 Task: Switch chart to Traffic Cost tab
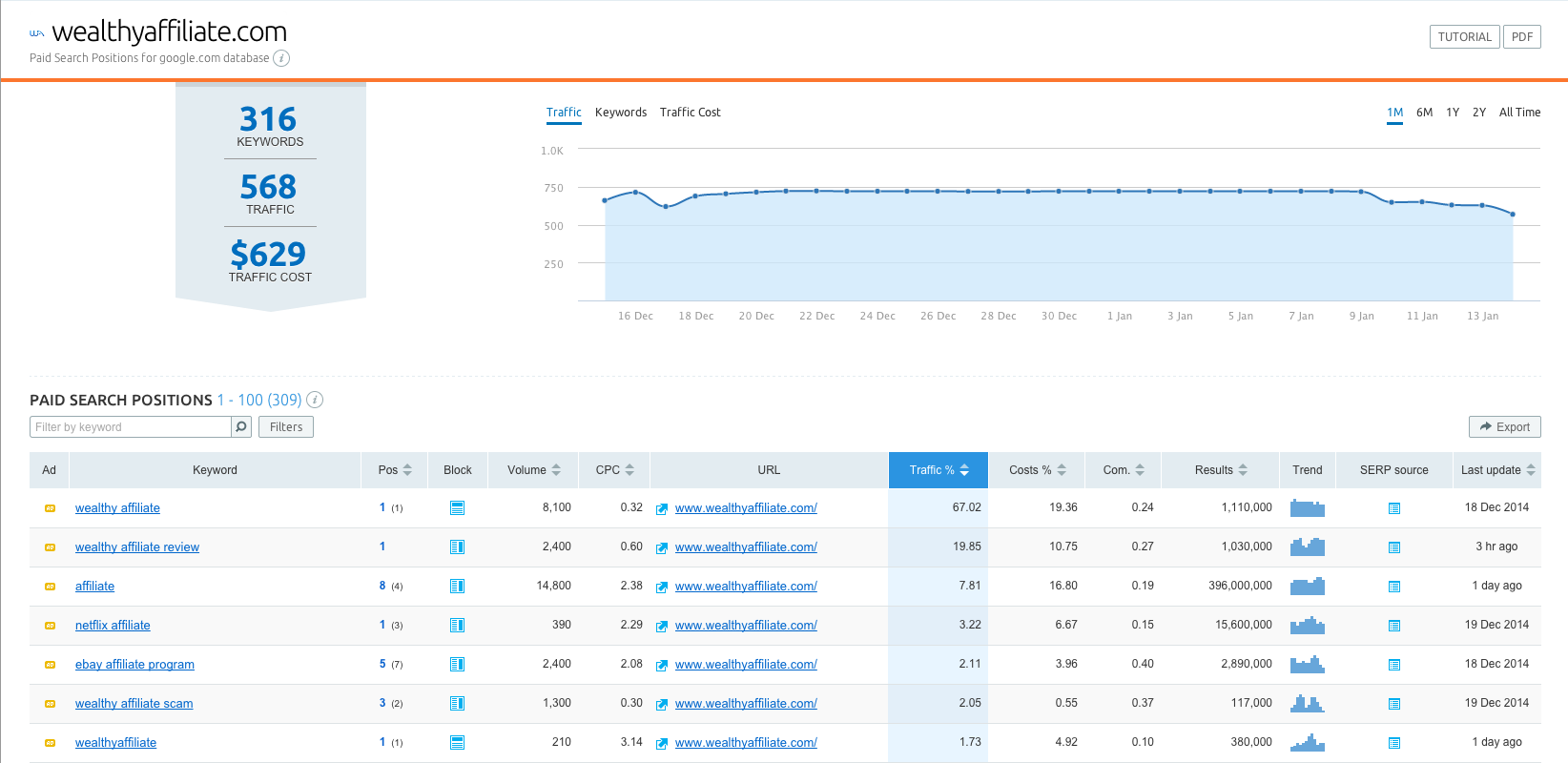click(x=691, y=113)
